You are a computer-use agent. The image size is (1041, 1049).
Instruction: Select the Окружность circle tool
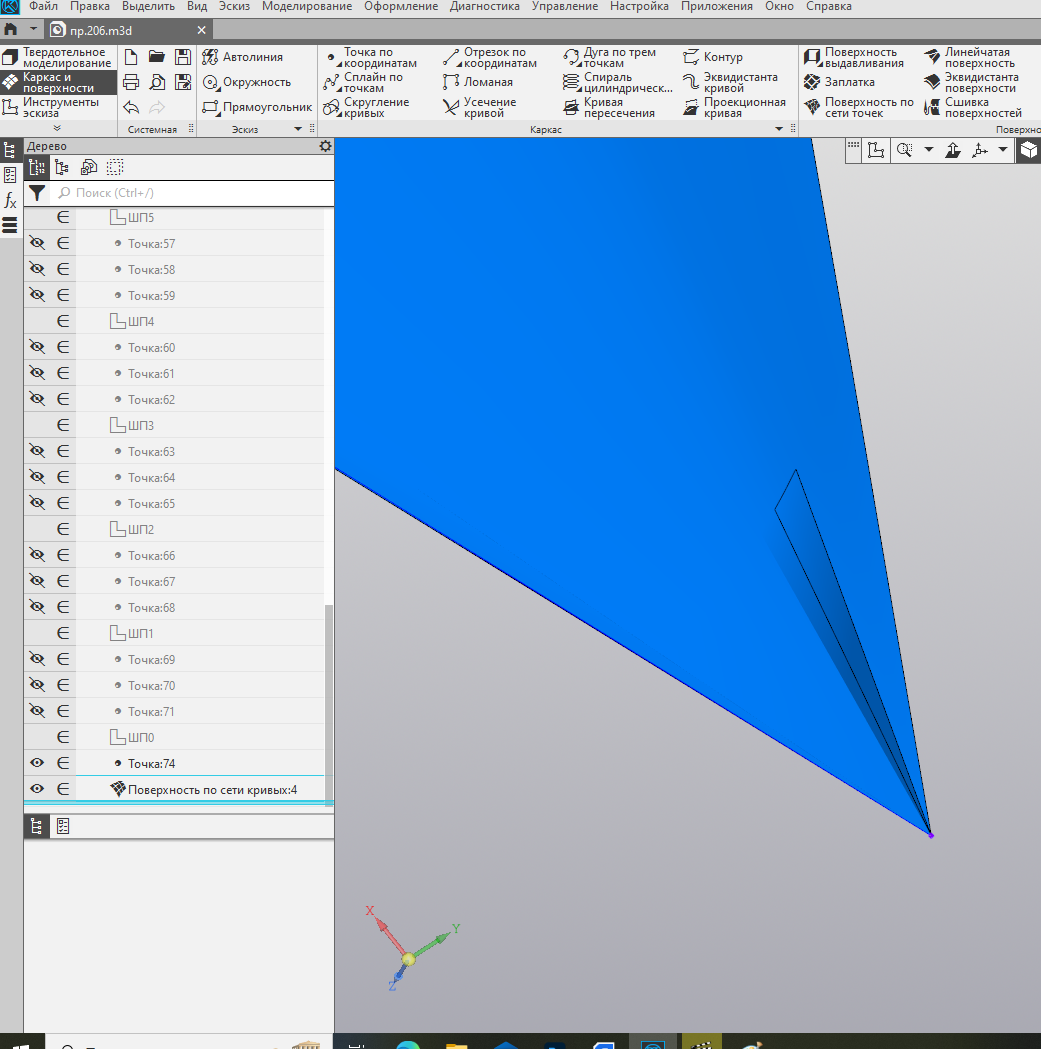click(x=247, y=82)
